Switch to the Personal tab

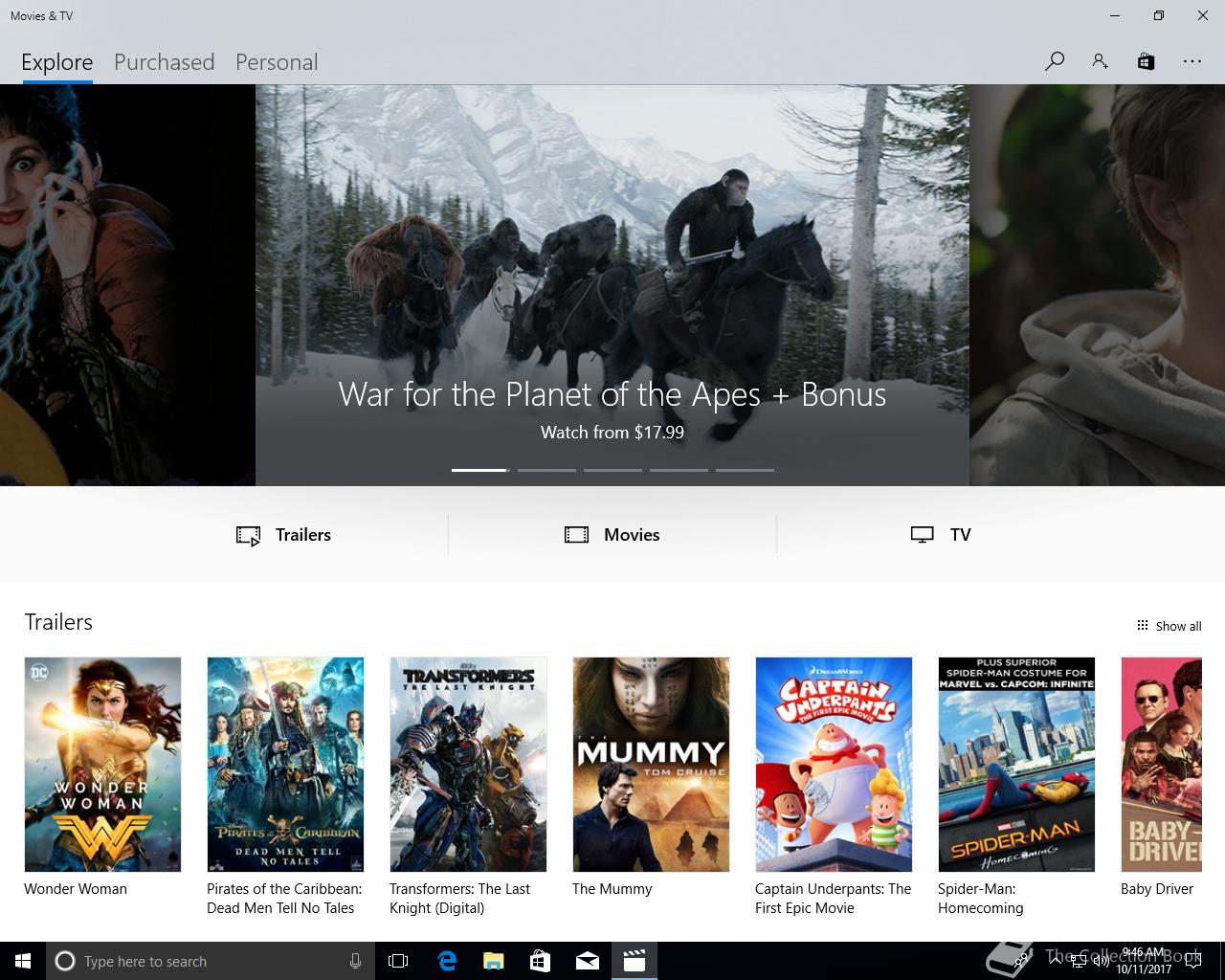coord(277,62)
